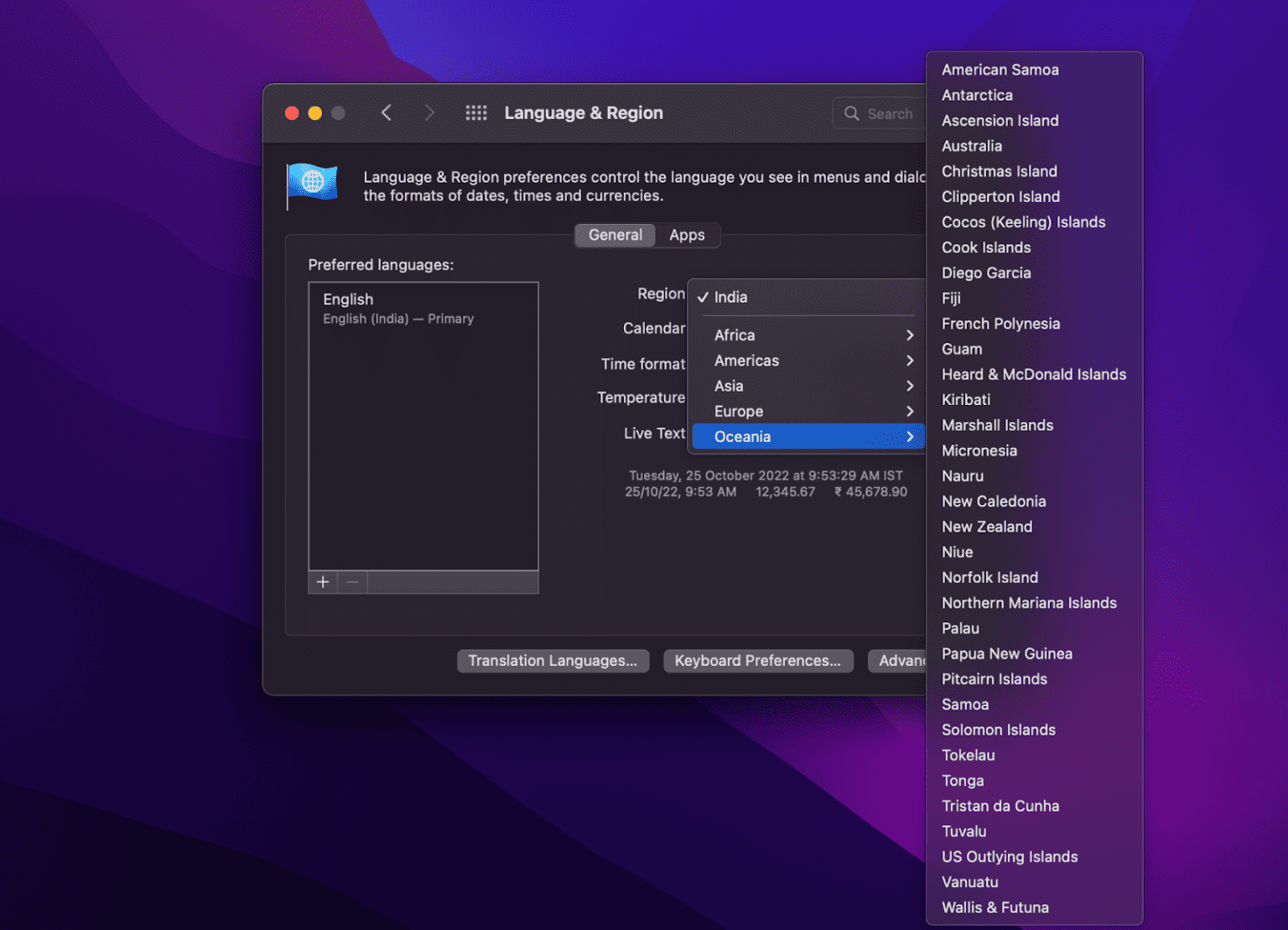Open the show-all preferences grid
Image resolution: width=1288 pixels, height=930 pixels.
coord(476,113)
